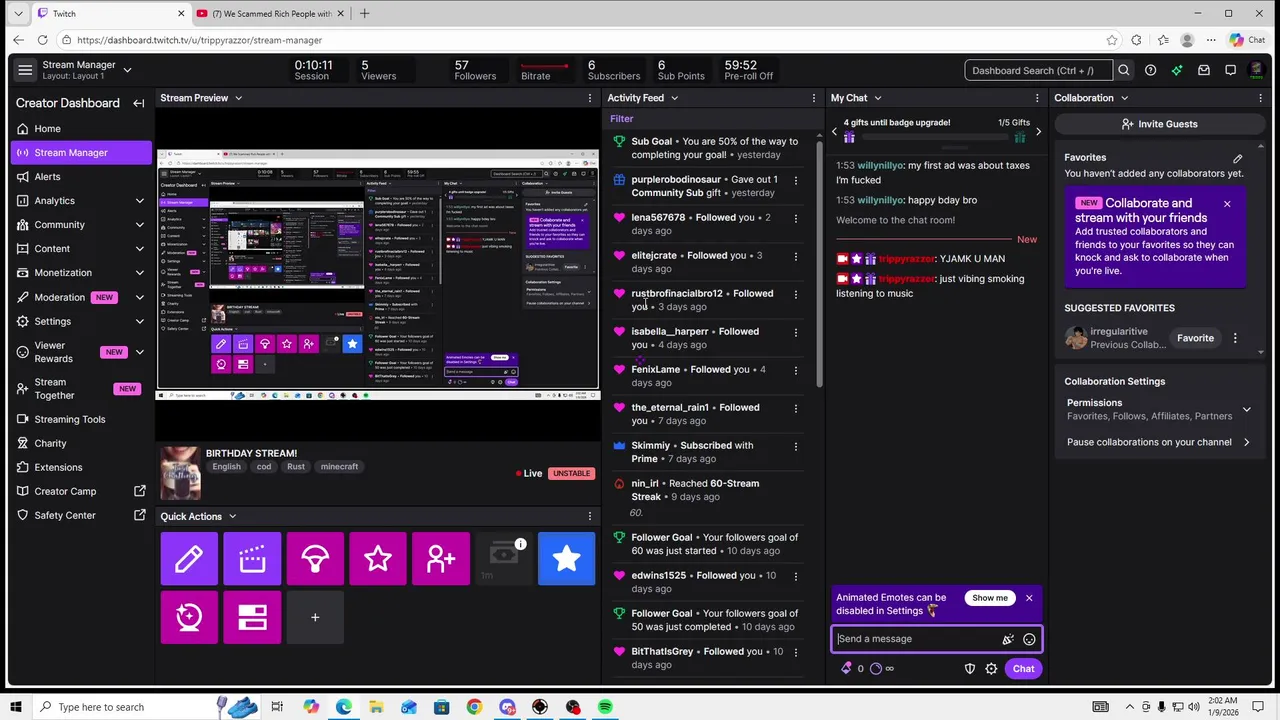
Task: Open the whispers chat bubble icon
Action: pyautogui.click(x=1231, y=70)
